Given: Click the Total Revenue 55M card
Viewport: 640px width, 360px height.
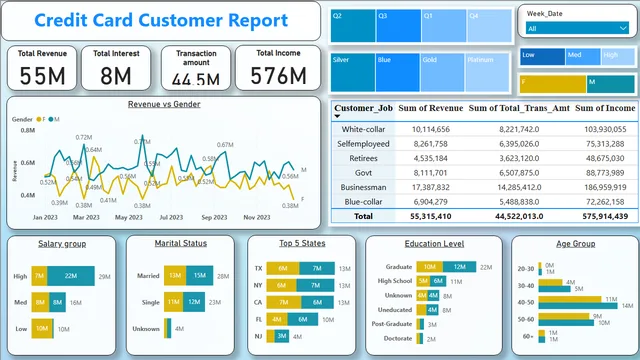Looking at the screenshot, I should [42, 68].
